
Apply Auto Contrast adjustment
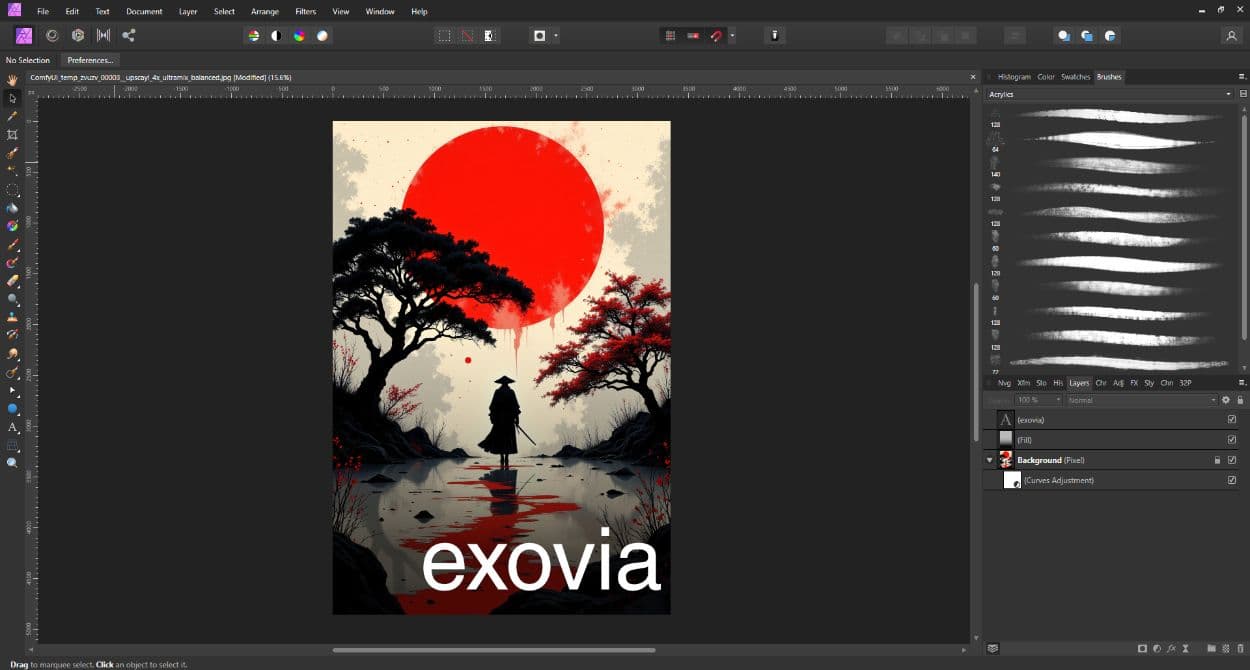click(x=276, y=35)
